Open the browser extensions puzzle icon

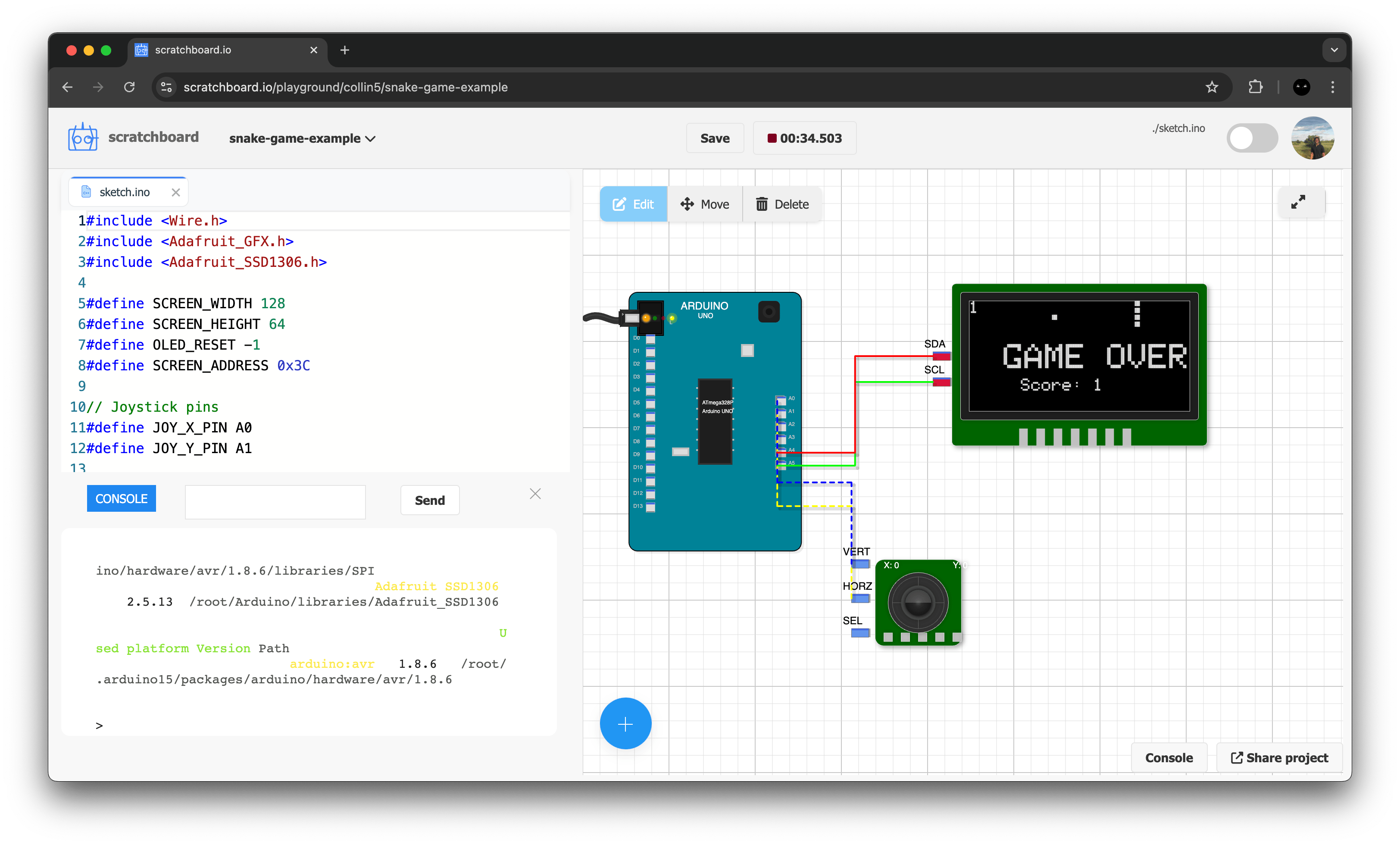[1255, 87]
